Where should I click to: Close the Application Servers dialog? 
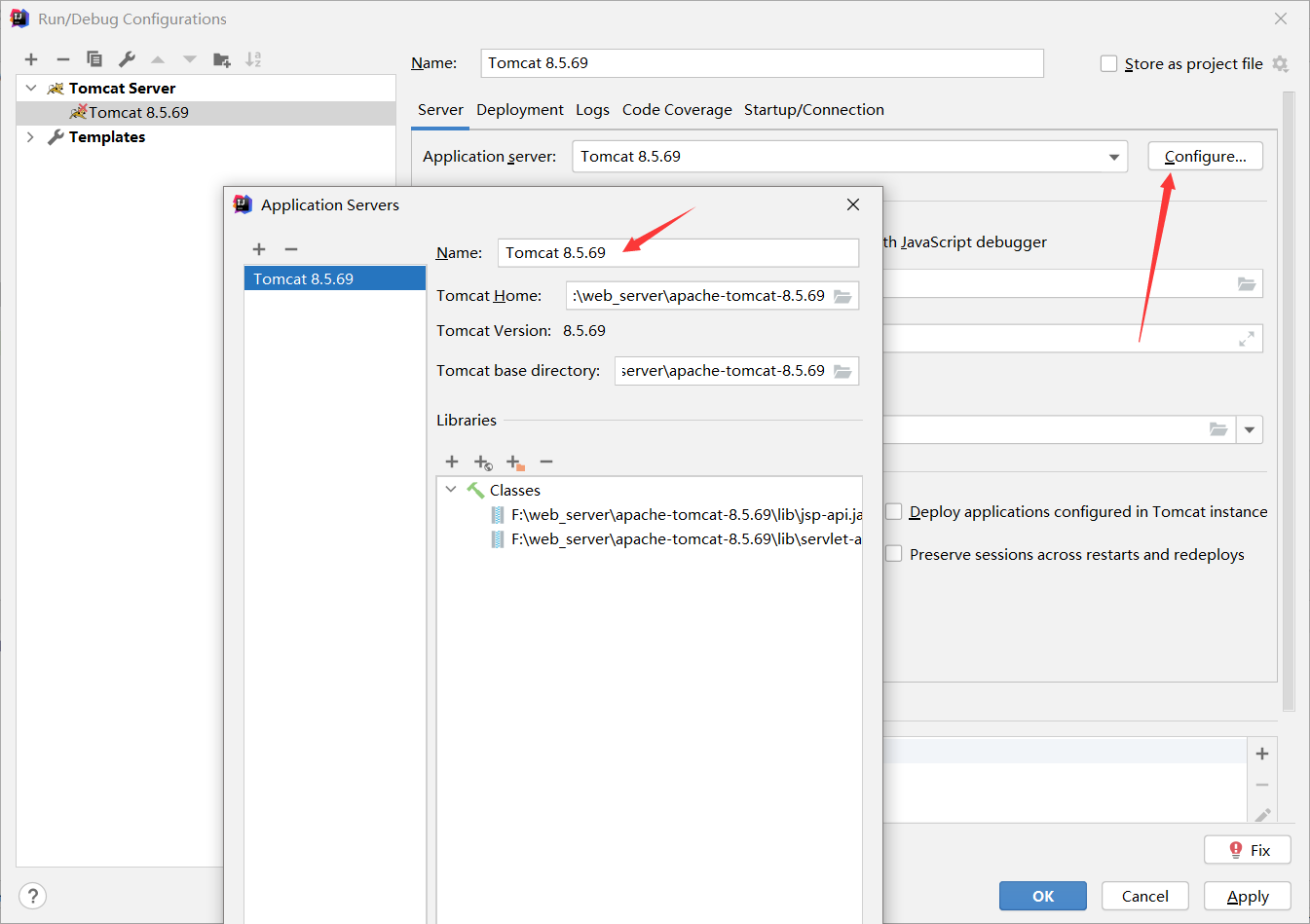(853, 204)
